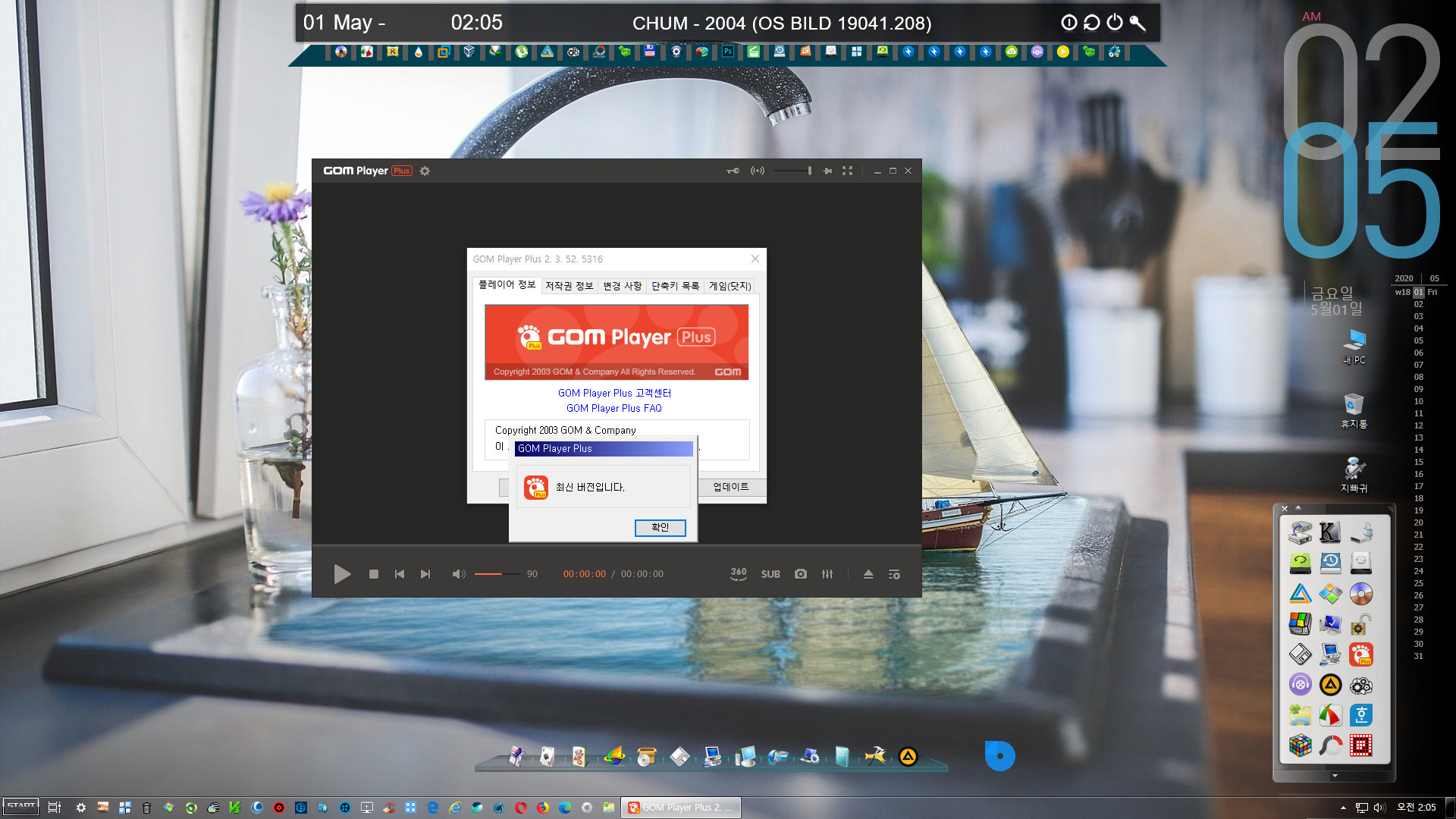The width and height of the screenshot is (1456, 819).
Task: Open Opera from the taskbar
Action: pyautogui.click(x=521, y=808)
